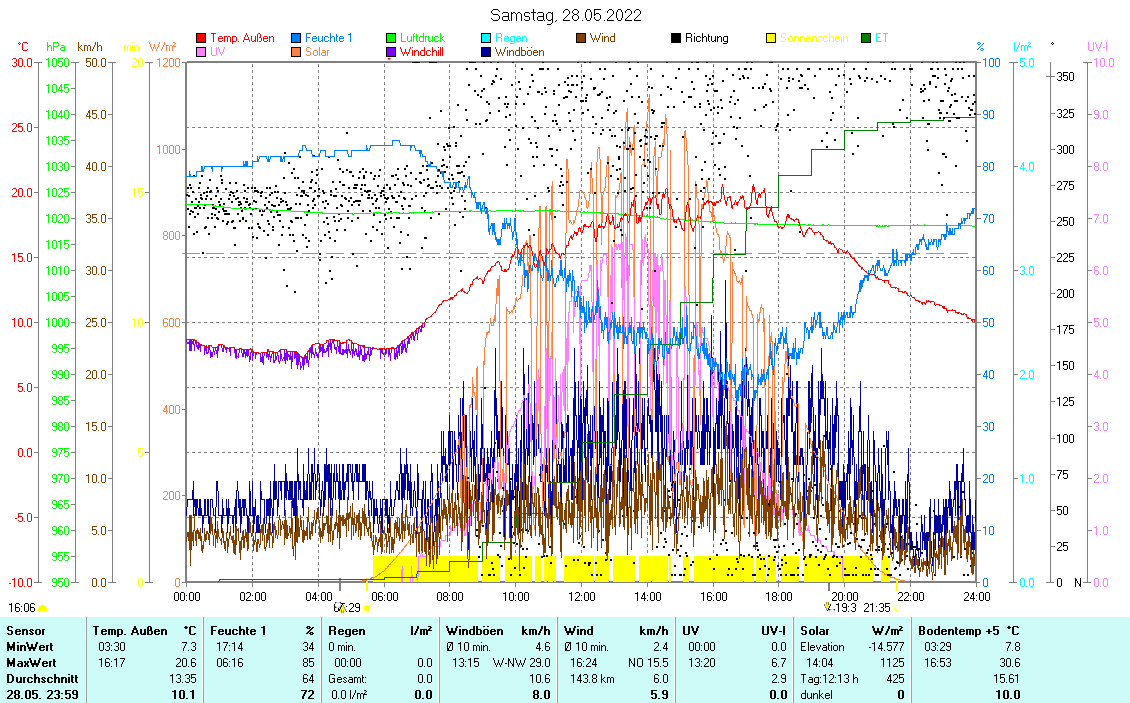Select the 'ET' legend label
Viewport: 1130px width, 703px height.
pos(881,38)
